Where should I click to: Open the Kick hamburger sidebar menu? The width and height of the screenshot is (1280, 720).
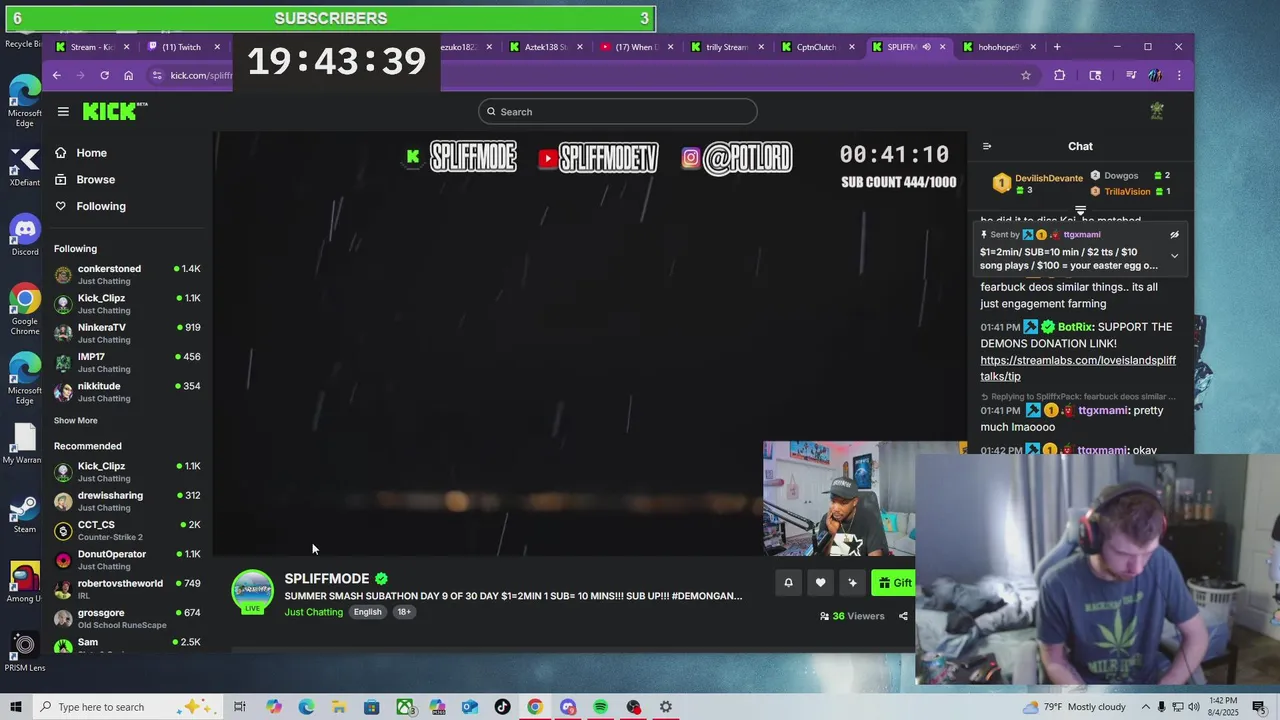pos(63,112)
